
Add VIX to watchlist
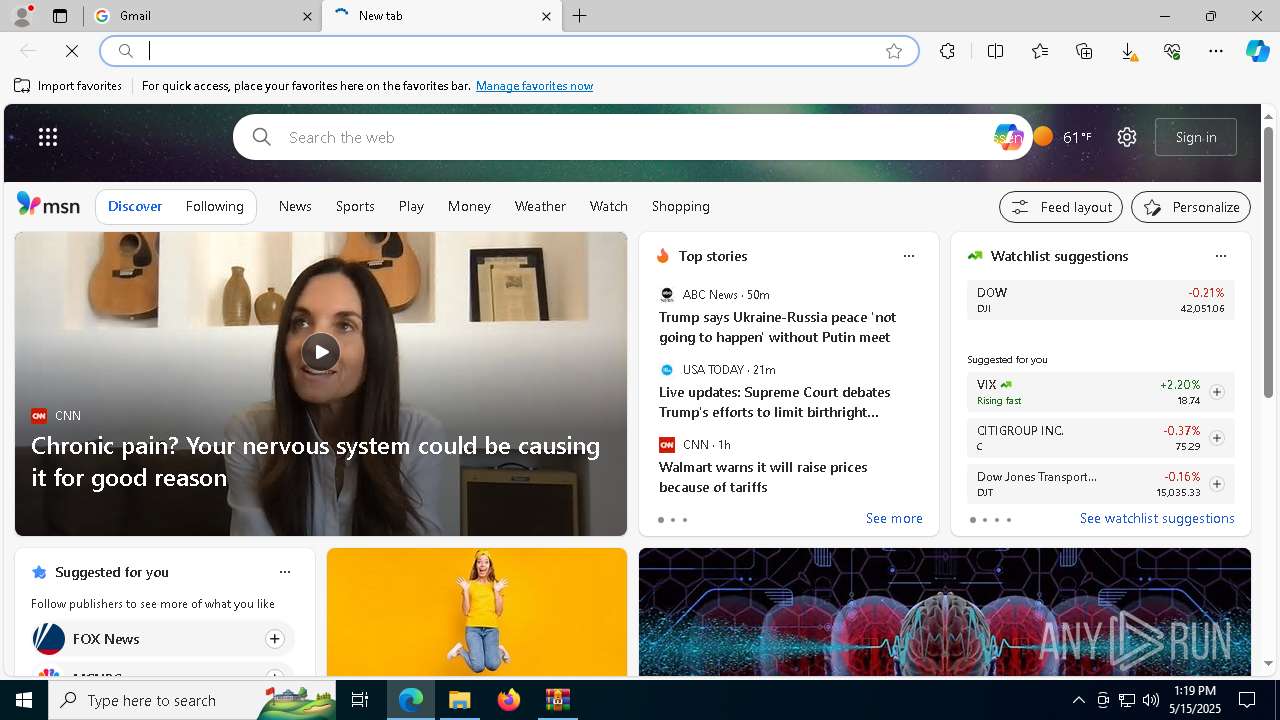(x=1217, y=392)
